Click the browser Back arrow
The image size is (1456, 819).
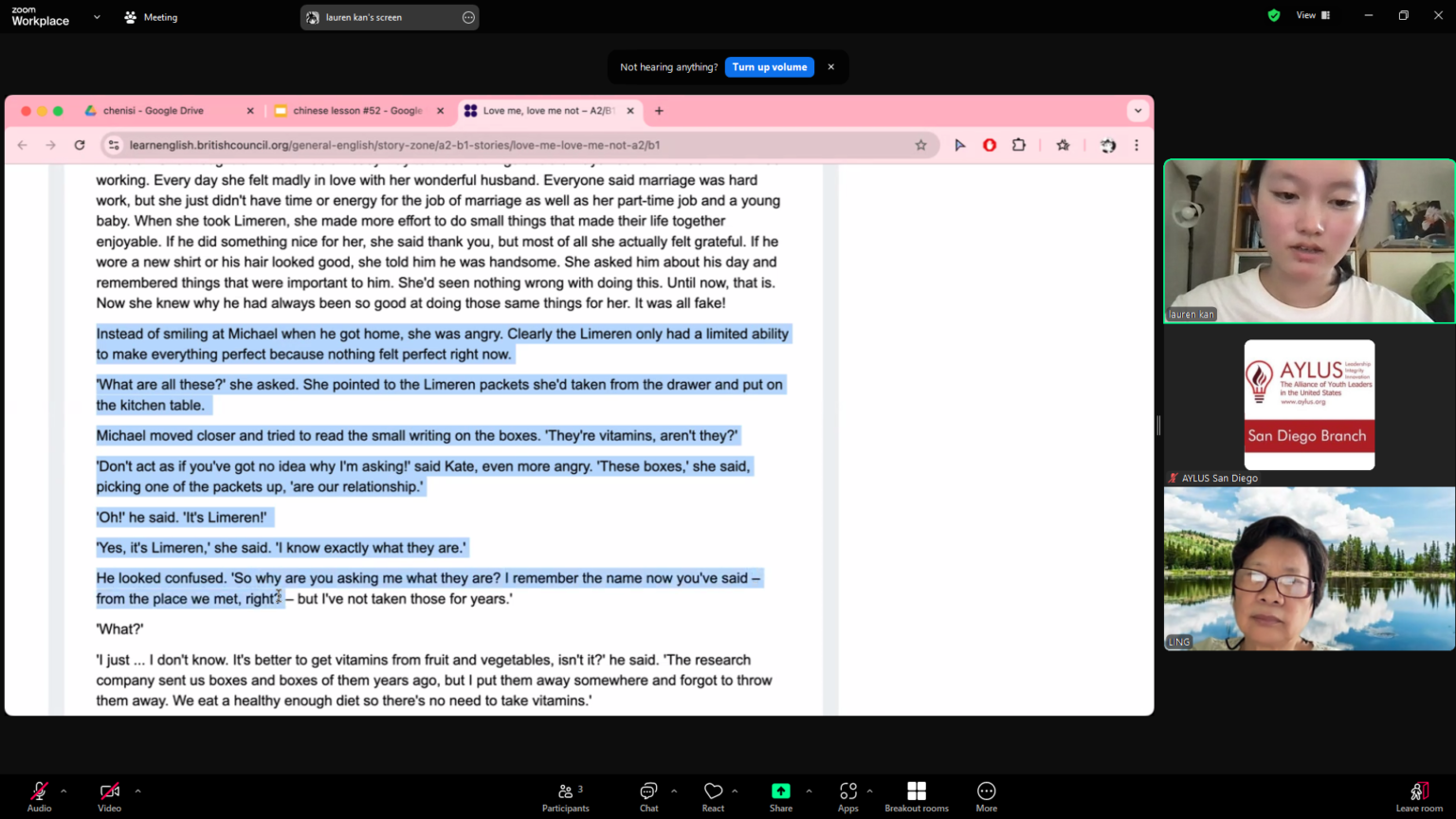click(23, 145)
